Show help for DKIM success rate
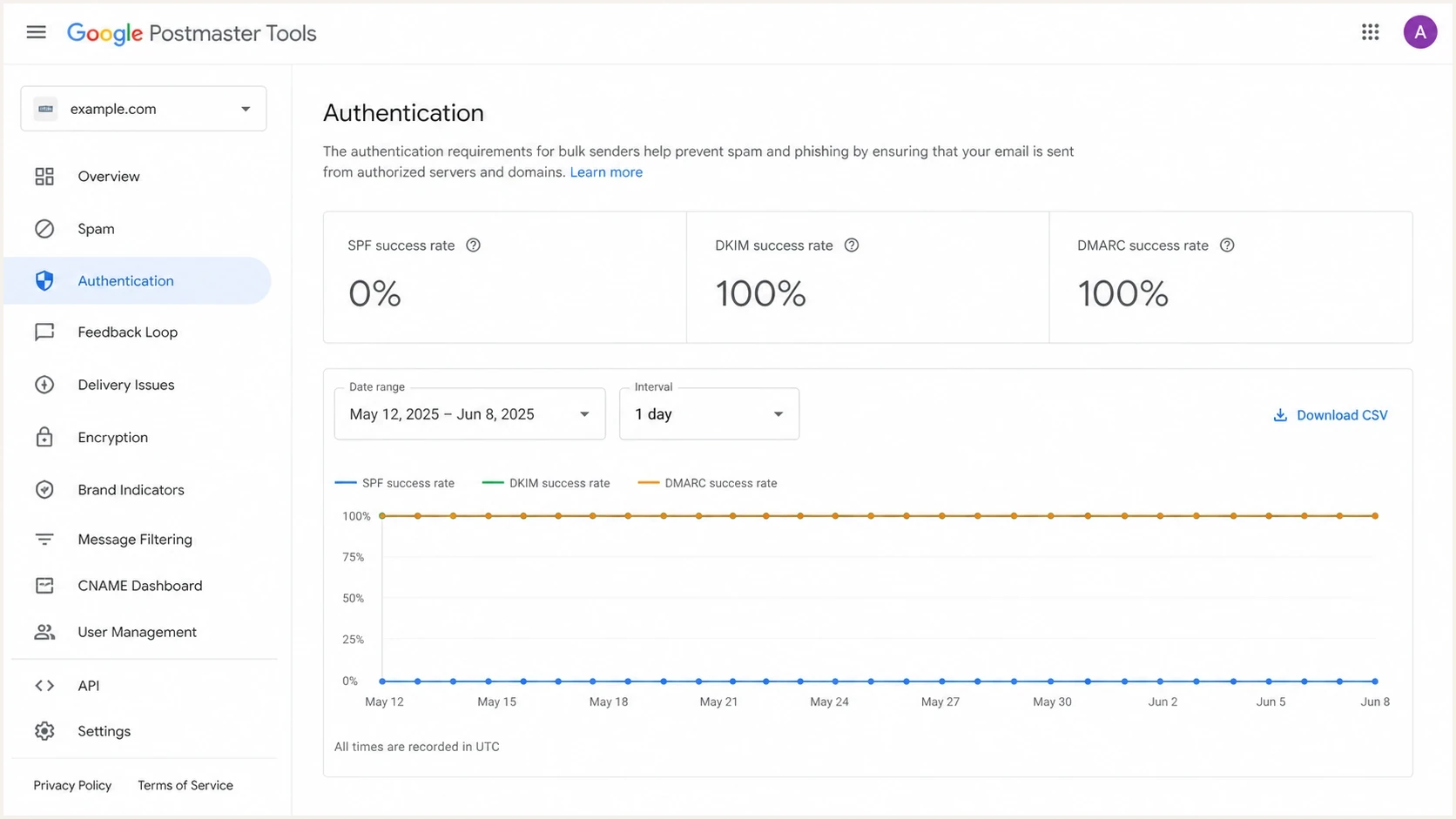 click(x=852, y=245)
